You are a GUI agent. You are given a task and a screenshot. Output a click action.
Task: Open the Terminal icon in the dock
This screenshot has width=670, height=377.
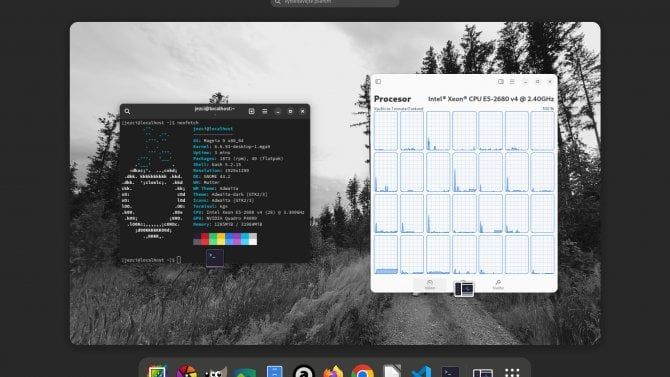[x=450, y=371]
